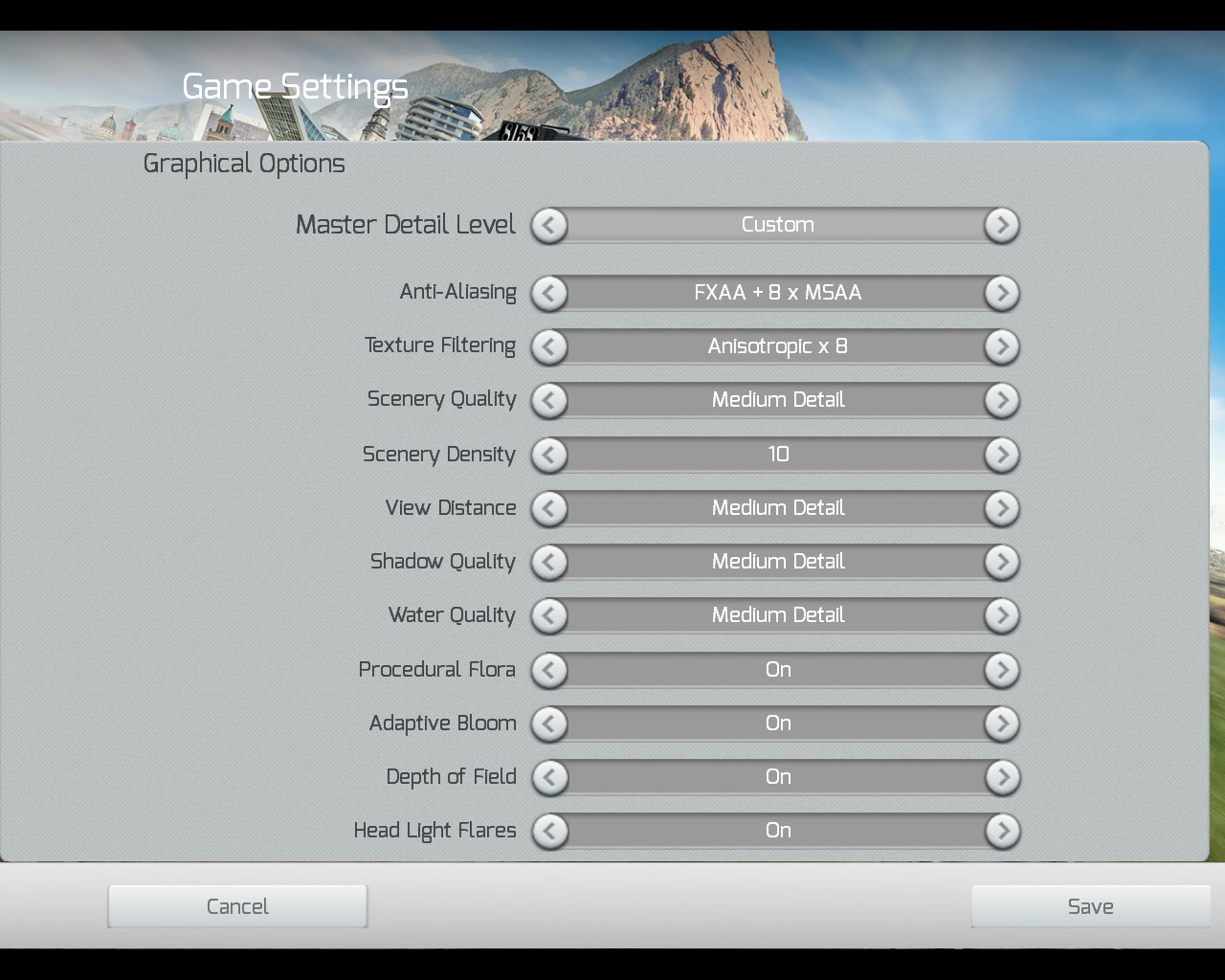Image resolution: width=1225 pixels, height=980 pixels.
Task: Lower View Distance using left arrow
Action: [549, 509]
